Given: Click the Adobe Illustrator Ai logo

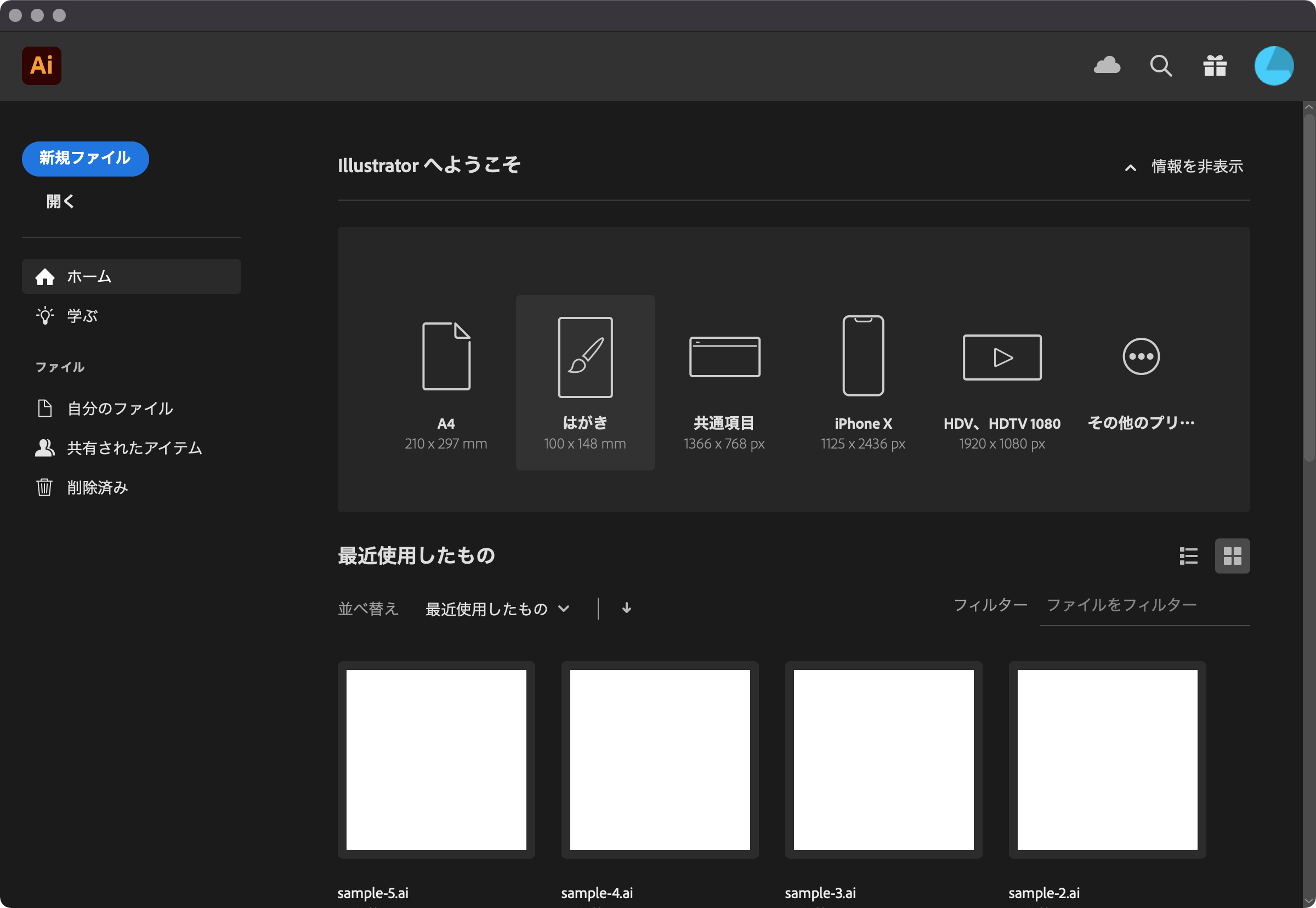Looking at the screenshot, I should 42,65.
